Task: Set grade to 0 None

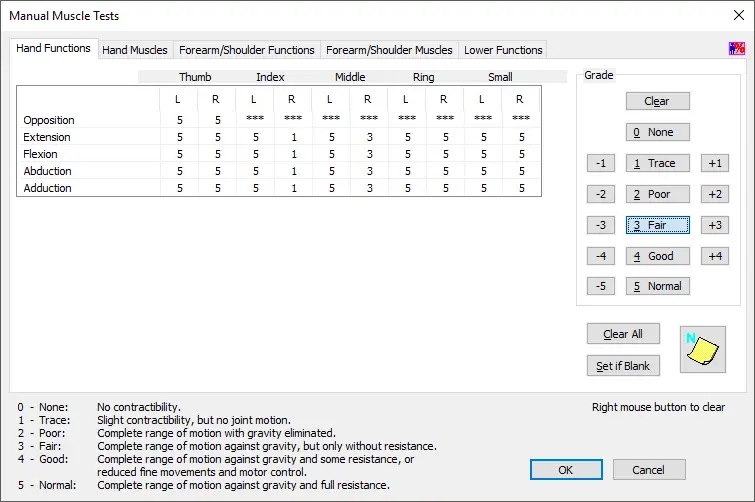Action: 657,132
